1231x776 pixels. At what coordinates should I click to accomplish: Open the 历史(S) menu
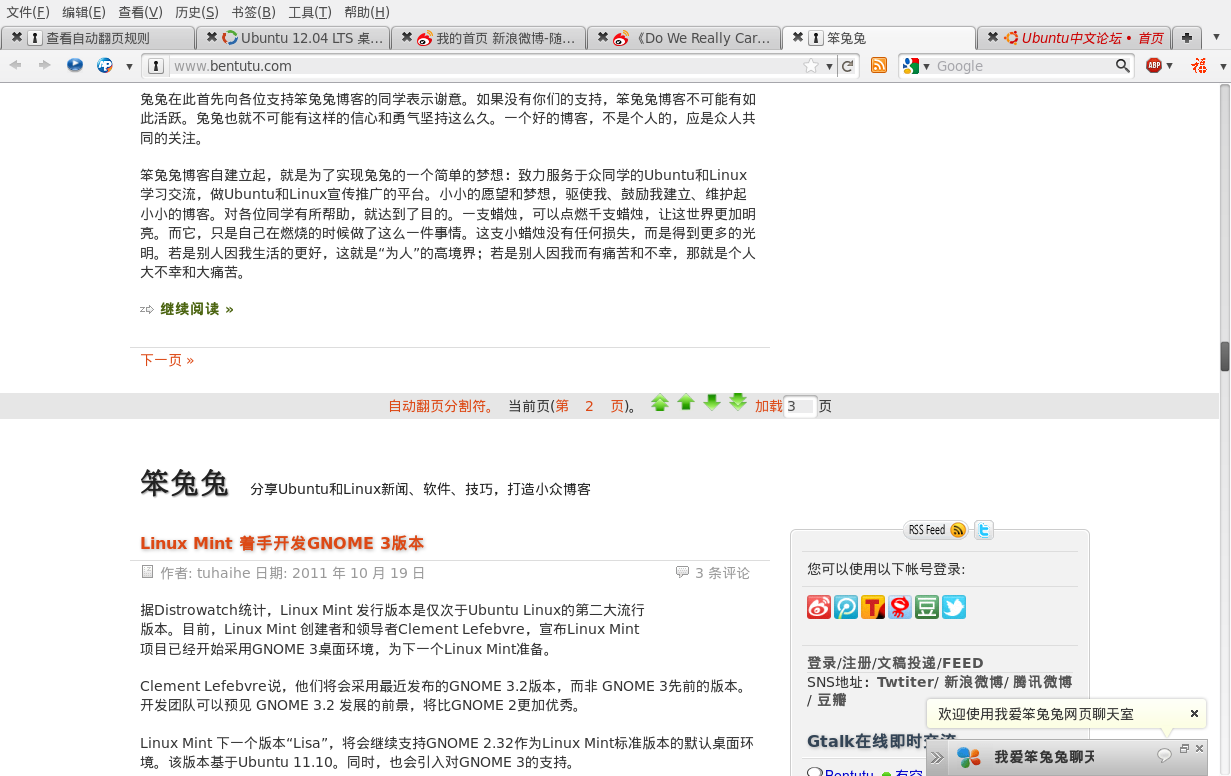197,12
